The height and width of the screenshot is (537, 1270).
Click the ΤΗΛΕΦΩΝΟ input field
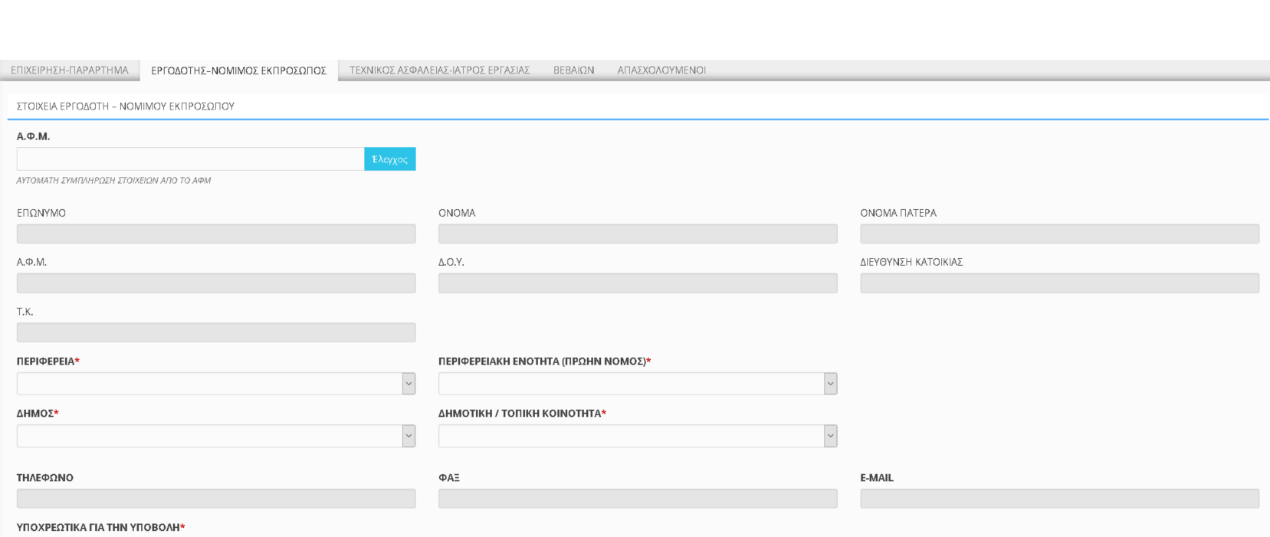(x=216, y=498)
